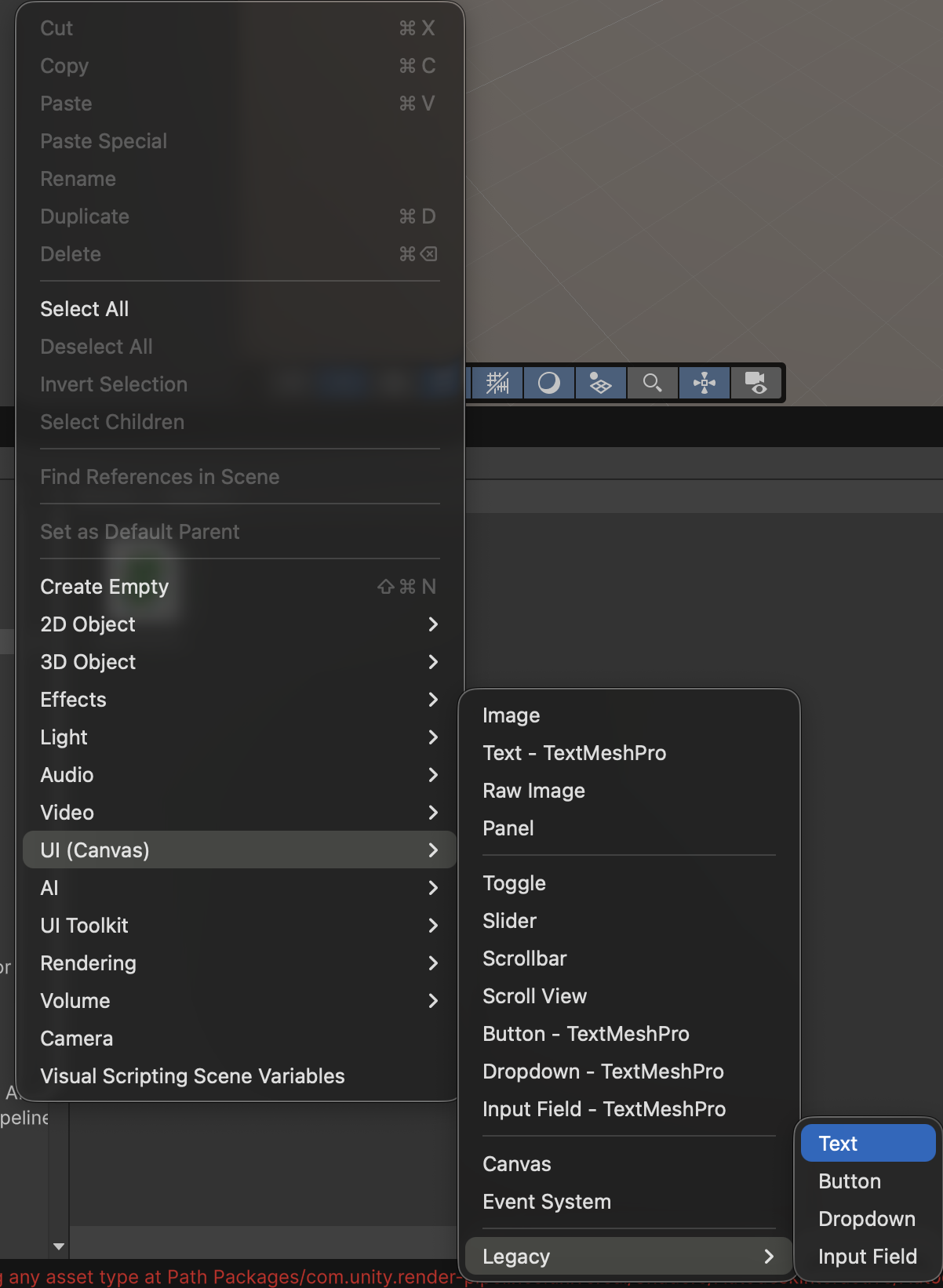Screen dimensions: 943x1288
Task: Click the Delete menu entry
Action: [x=239, y=254]
